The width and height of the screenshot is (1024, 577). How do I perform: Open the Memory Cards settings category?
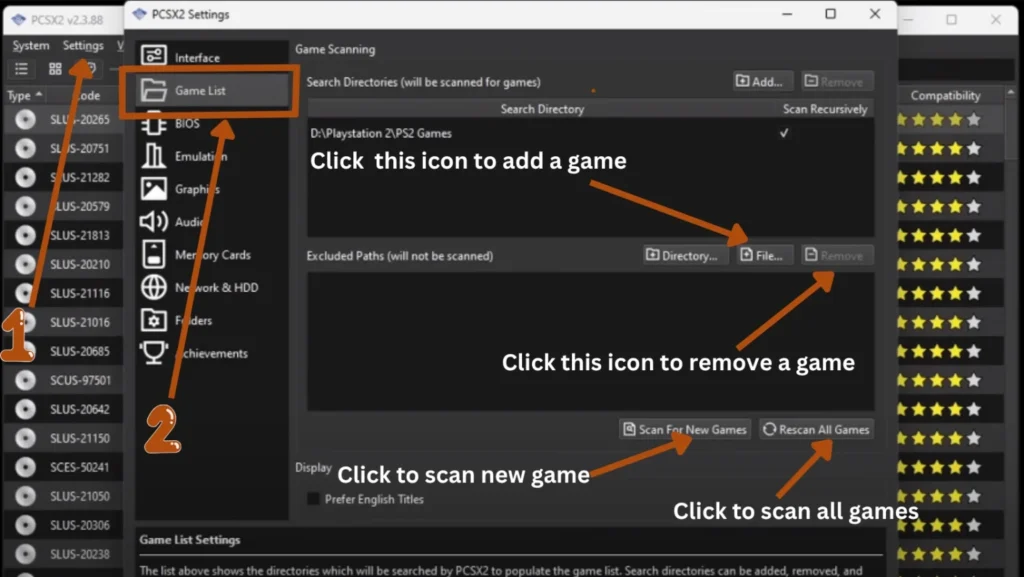(x=212, y=255)
